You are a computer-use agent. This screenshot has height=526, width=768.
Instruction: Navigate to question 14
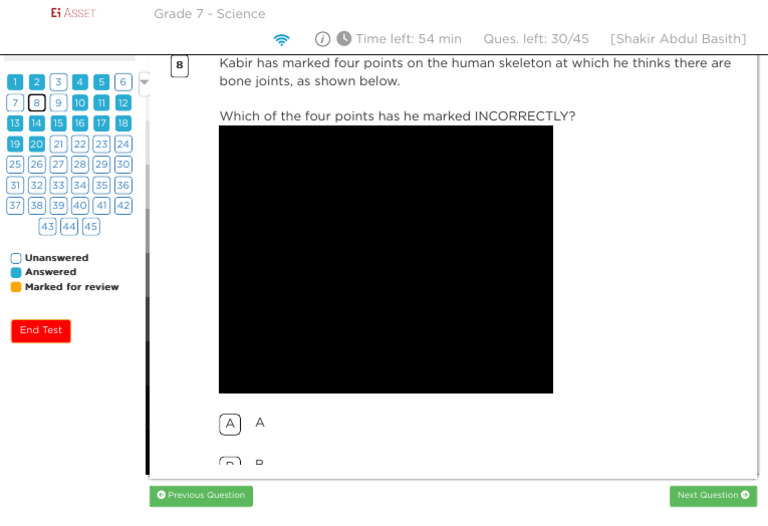(37, 123)
